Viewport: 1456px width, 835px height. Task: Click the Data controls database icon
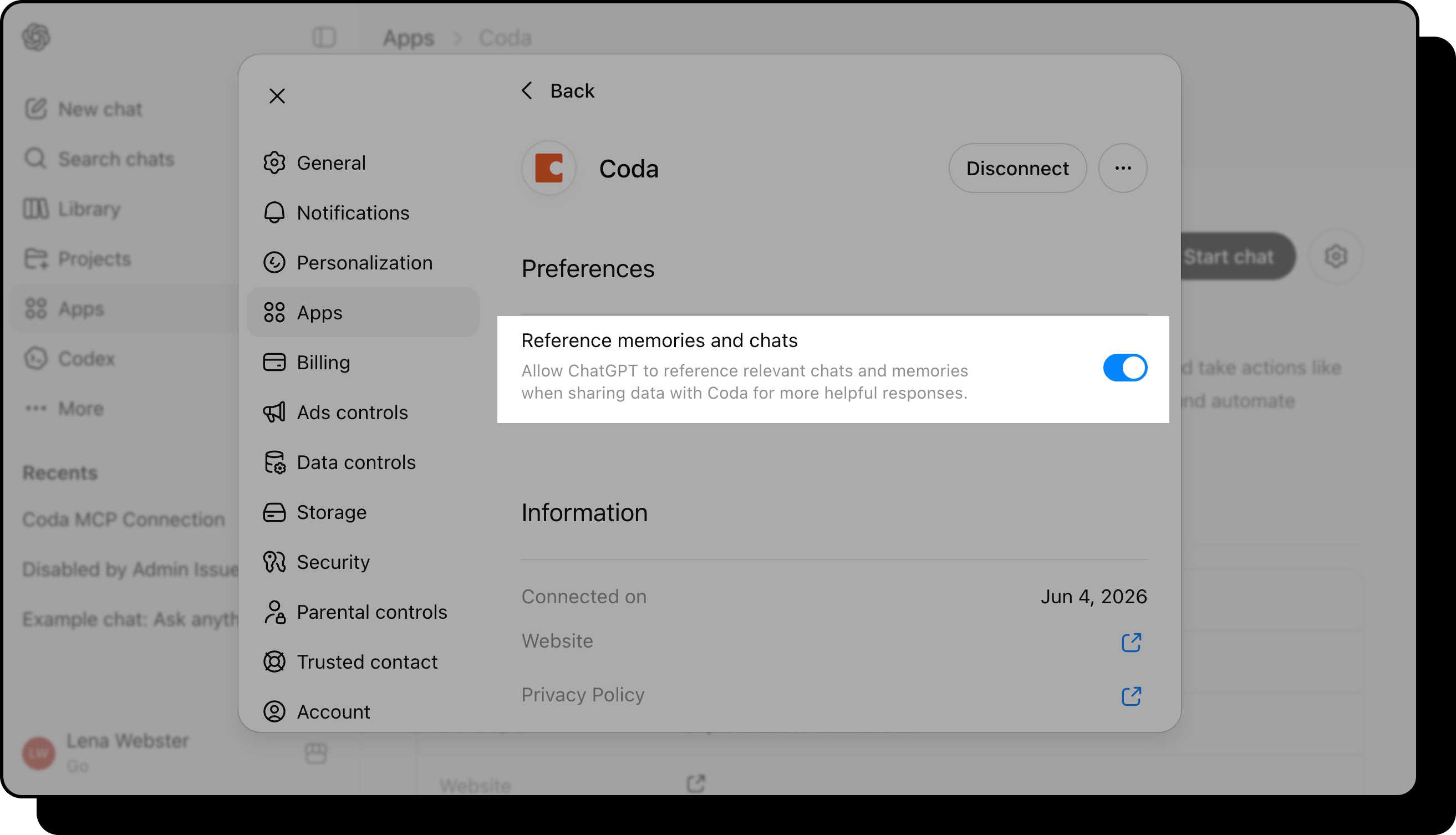(274, 462)
